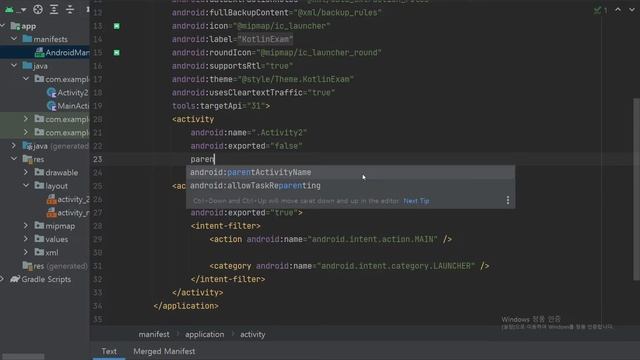Collapse the layout folder

[26, 186]
